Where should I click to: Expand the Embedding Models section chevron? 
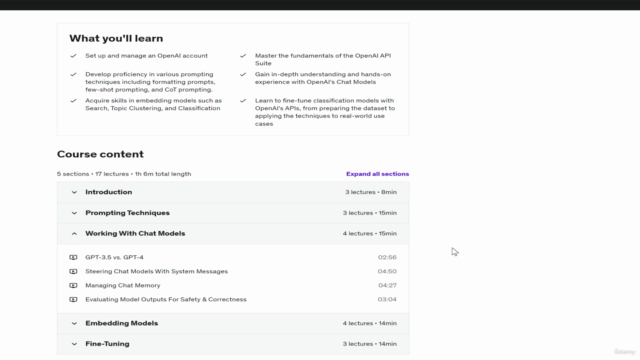pos(74,323)
